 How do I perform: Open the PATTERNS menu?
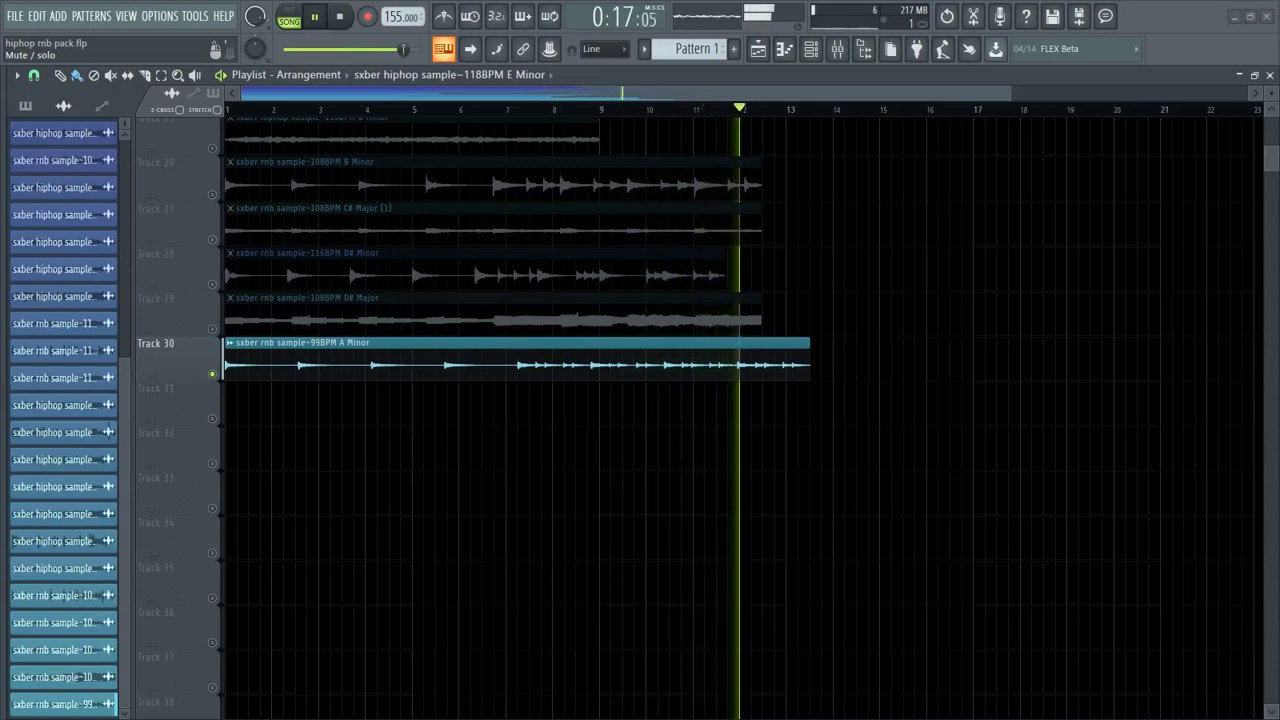(91, 16)
